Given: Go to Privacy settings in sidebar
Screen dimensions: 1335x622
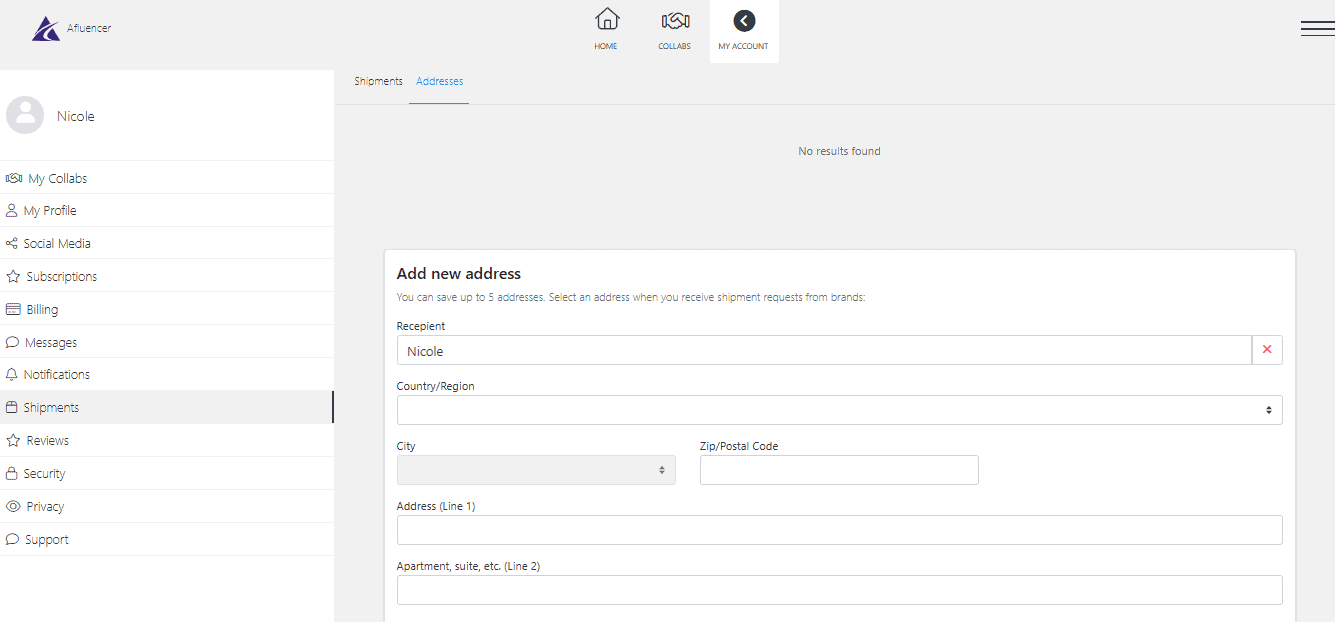Looking at the screenshot, I should coord(45,506).
